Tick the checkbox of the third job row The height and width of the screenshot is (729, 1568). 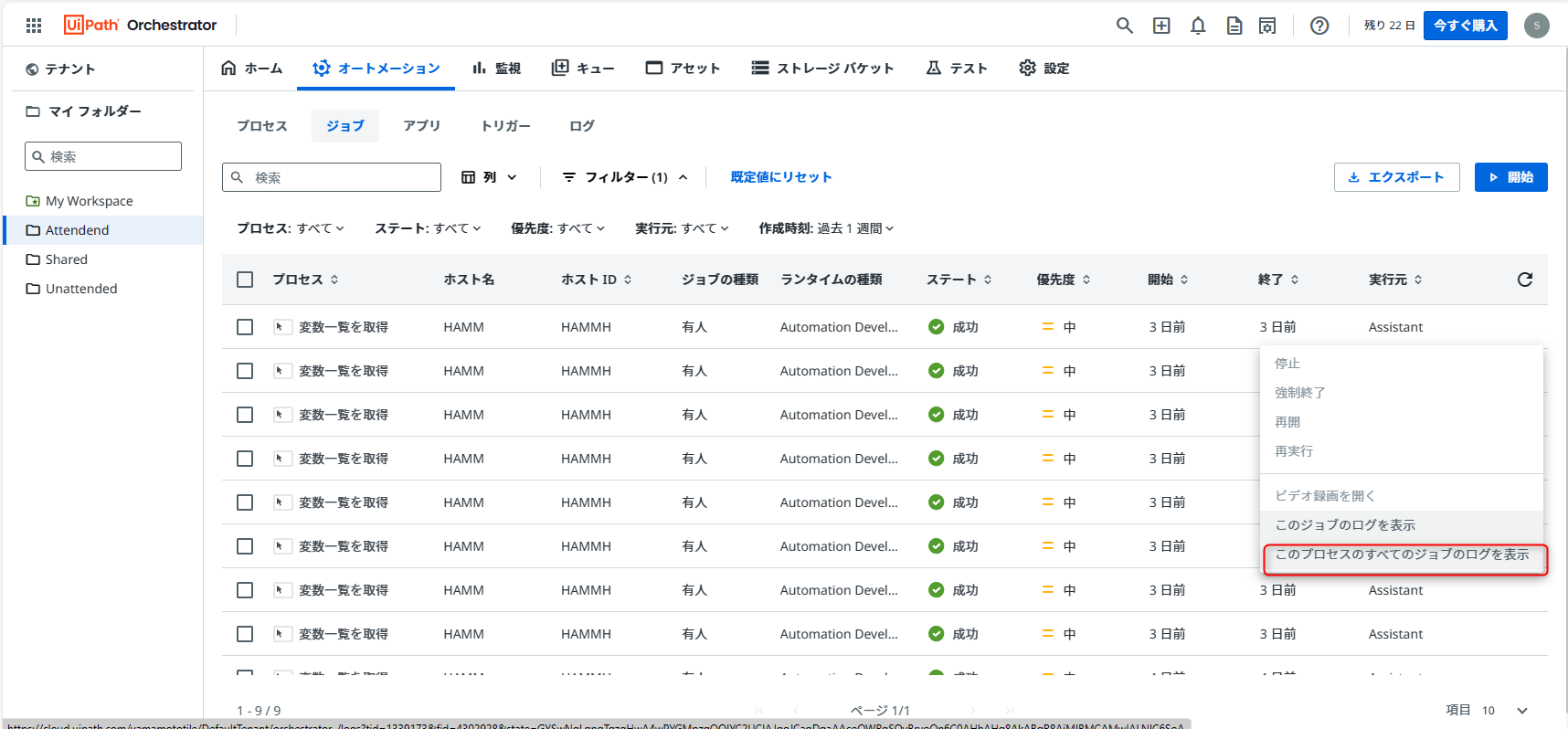(x=245, y=415)
